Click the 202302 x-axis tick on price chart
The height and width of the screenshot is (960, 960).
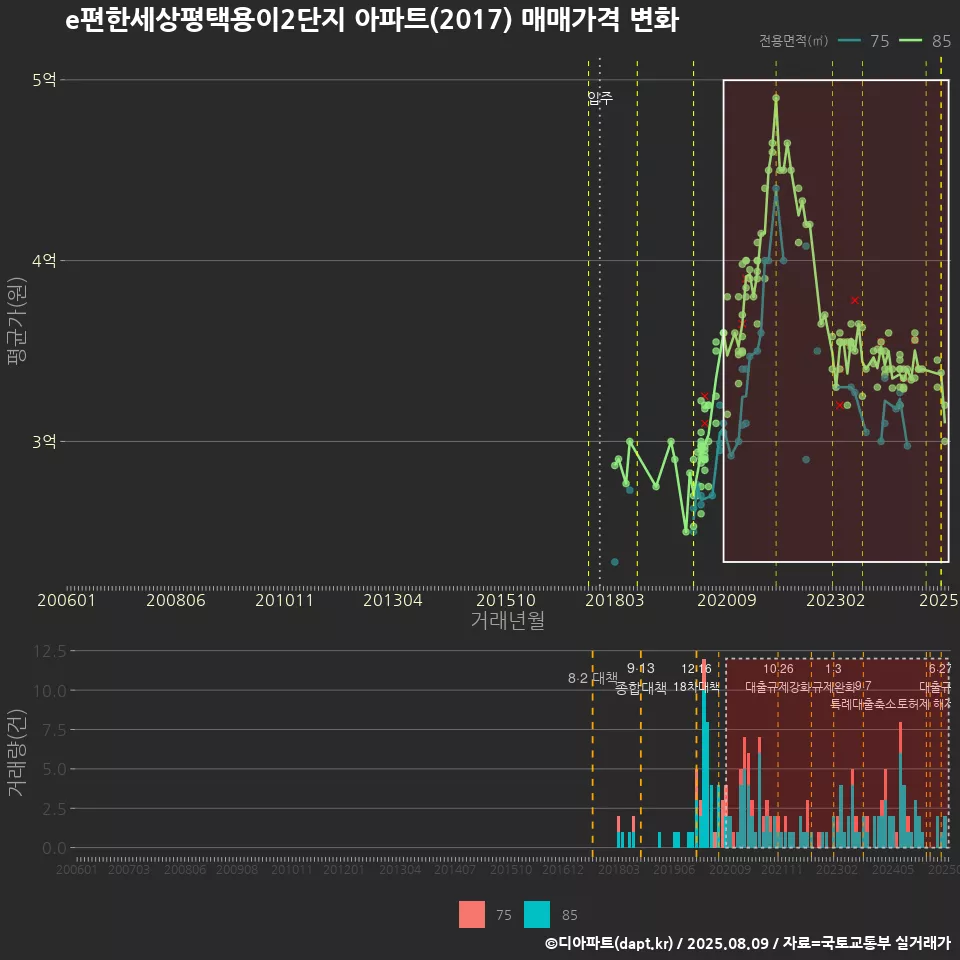[x=836, y=600]
